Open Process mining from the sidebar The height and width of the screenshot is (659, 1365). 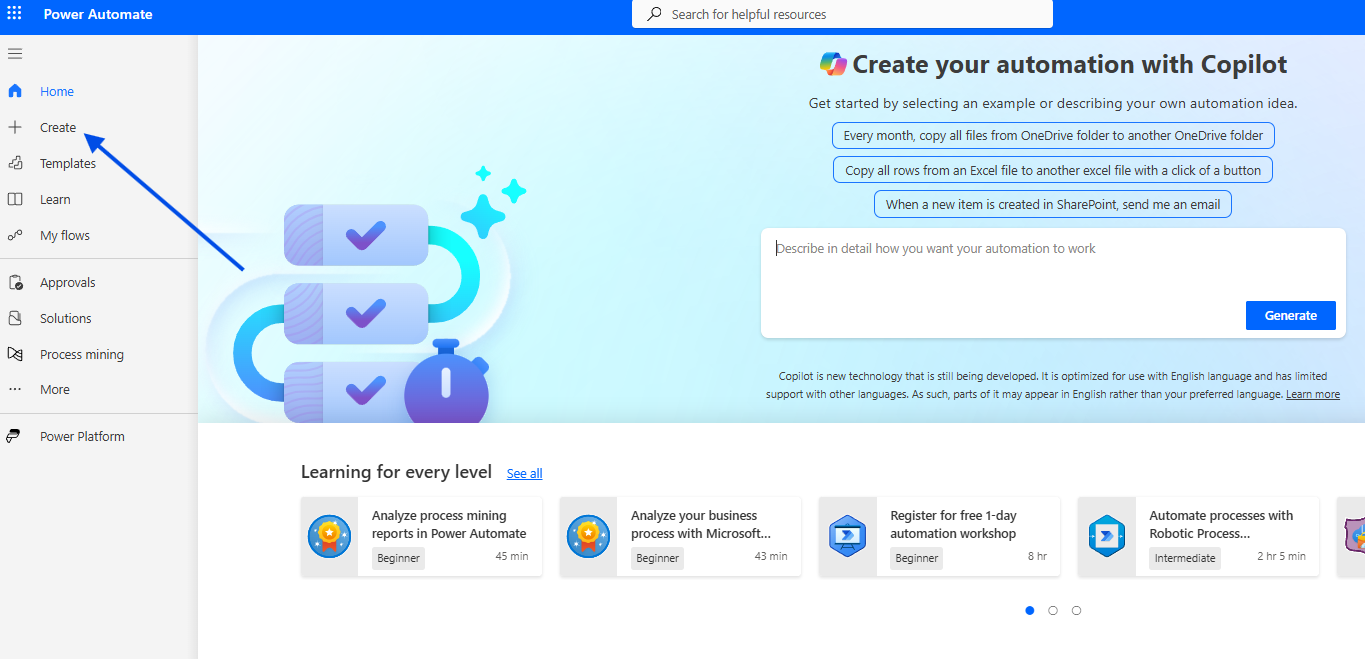pyautogui.click(x=81, y=354)
